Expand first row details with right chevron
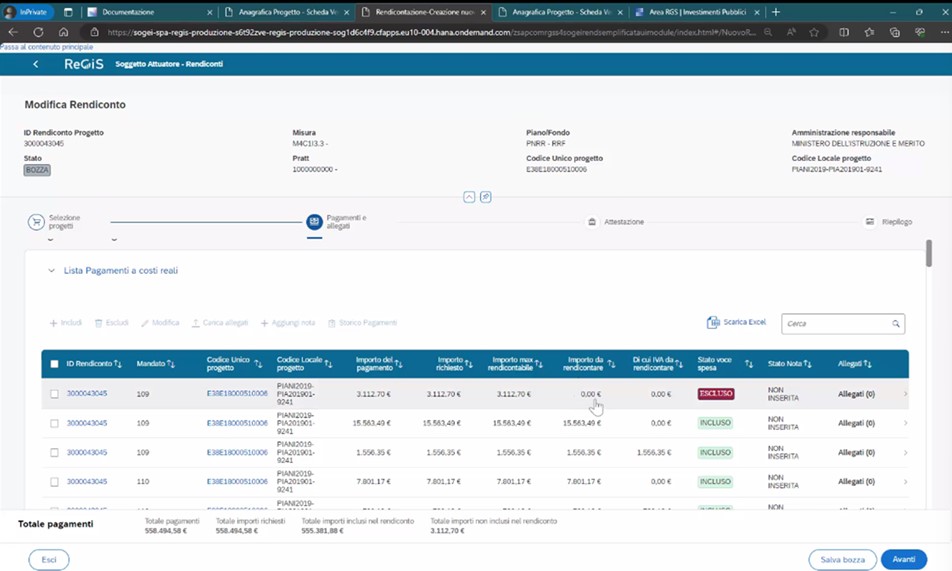The height and width of the screenshot is (571, 952). (905, 394)
